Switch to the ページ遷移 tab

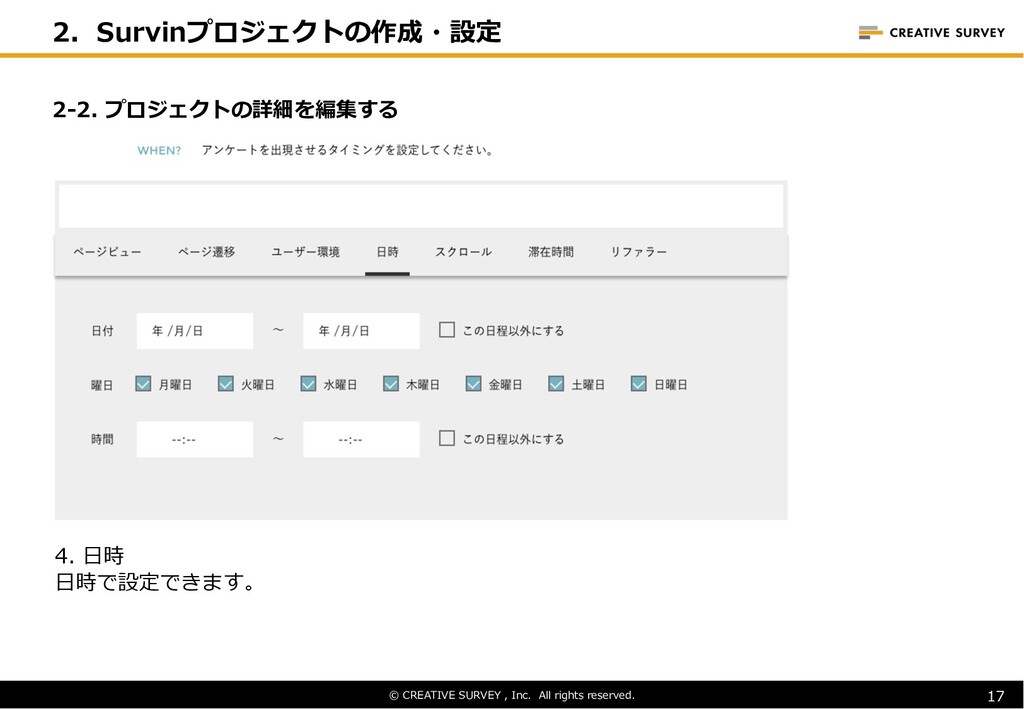point(206,252)
